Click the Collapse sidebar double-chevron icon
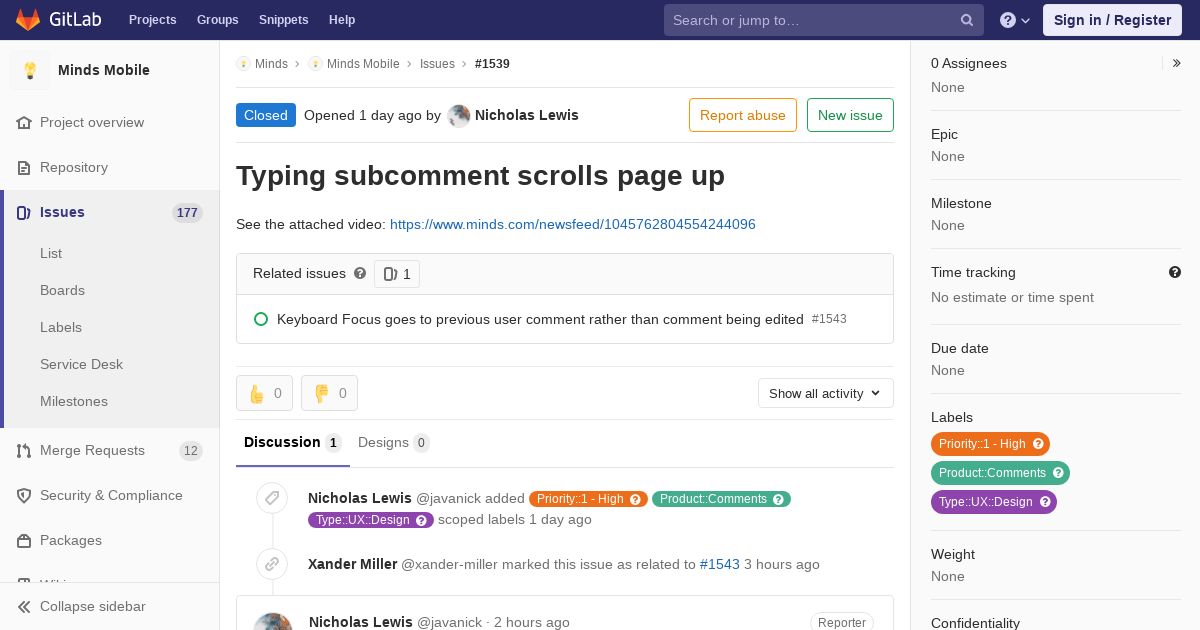Viewport: 1200px width, 630px height. pyautogui.click(x=24, y=607)
